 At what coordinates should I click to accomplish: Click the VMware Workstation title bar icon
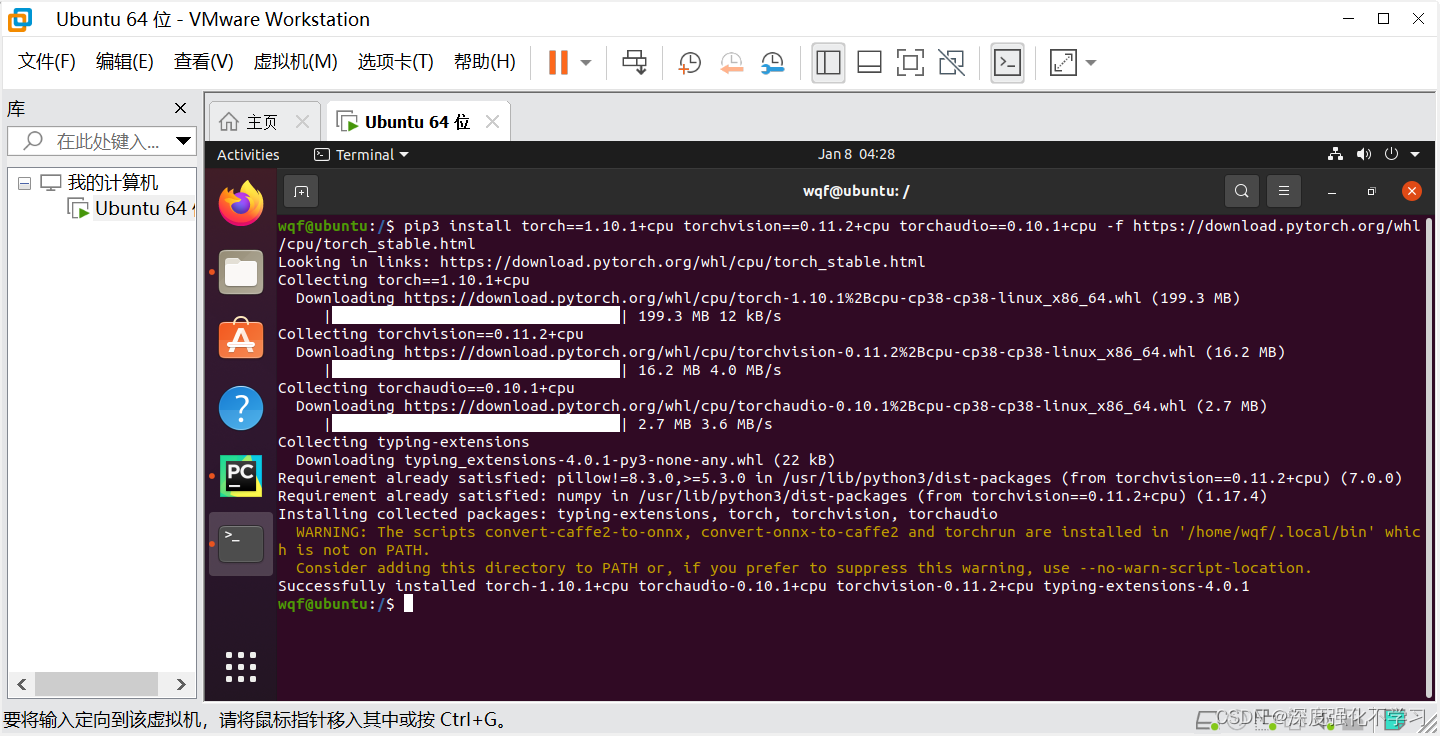[x=20, y=19]
